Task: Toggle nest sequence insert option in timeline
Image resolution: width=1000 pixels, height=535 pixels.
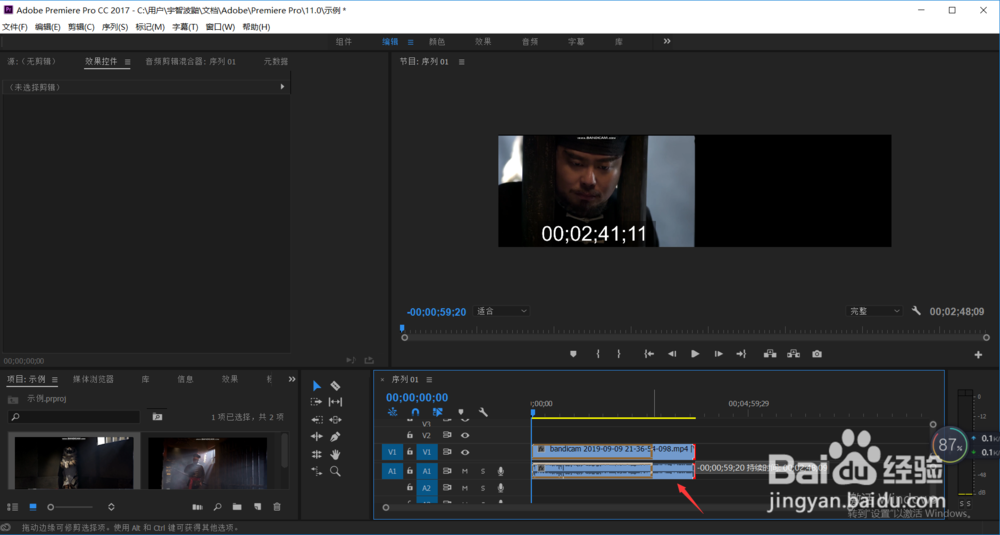Action: pos(393,413)
